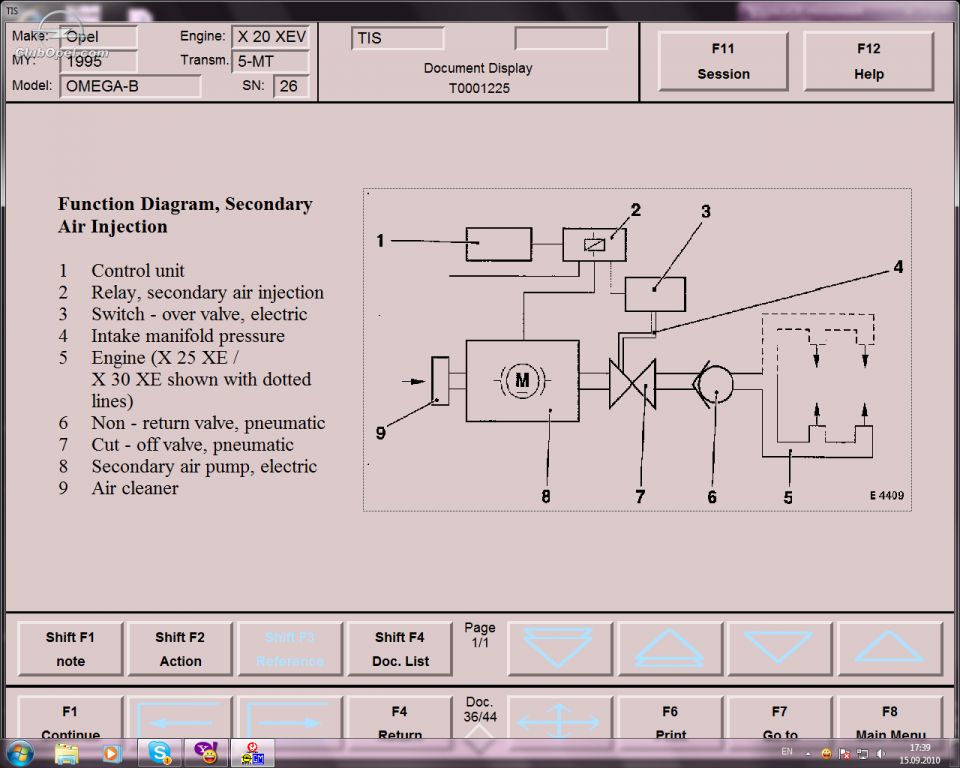Click legend text "Control unit"
The width and height of the screenshot is (960, 768).
pyautogui.click(x=138, y=271)
